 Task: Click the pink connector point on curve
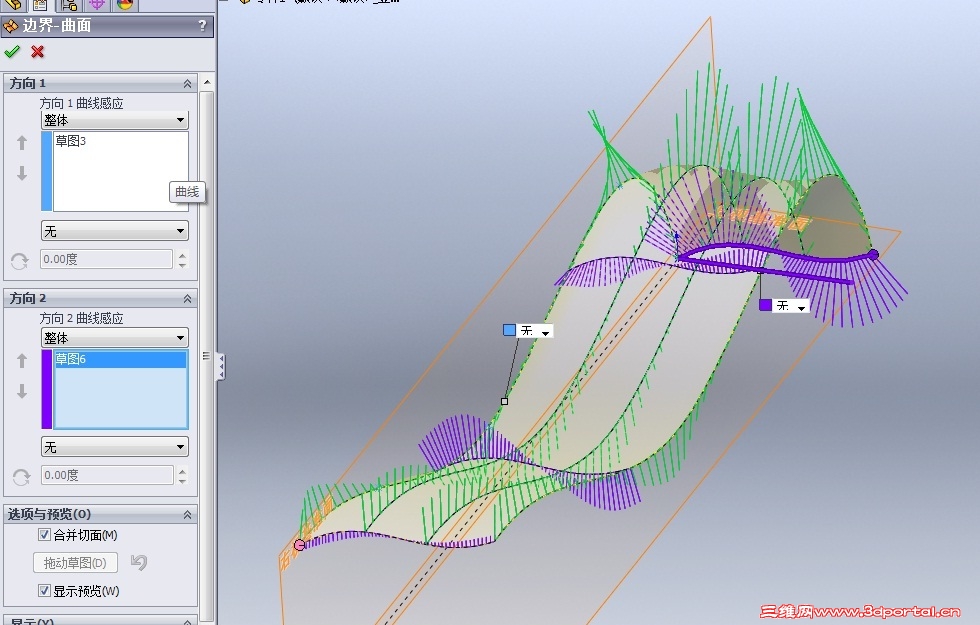pos(299,545)
